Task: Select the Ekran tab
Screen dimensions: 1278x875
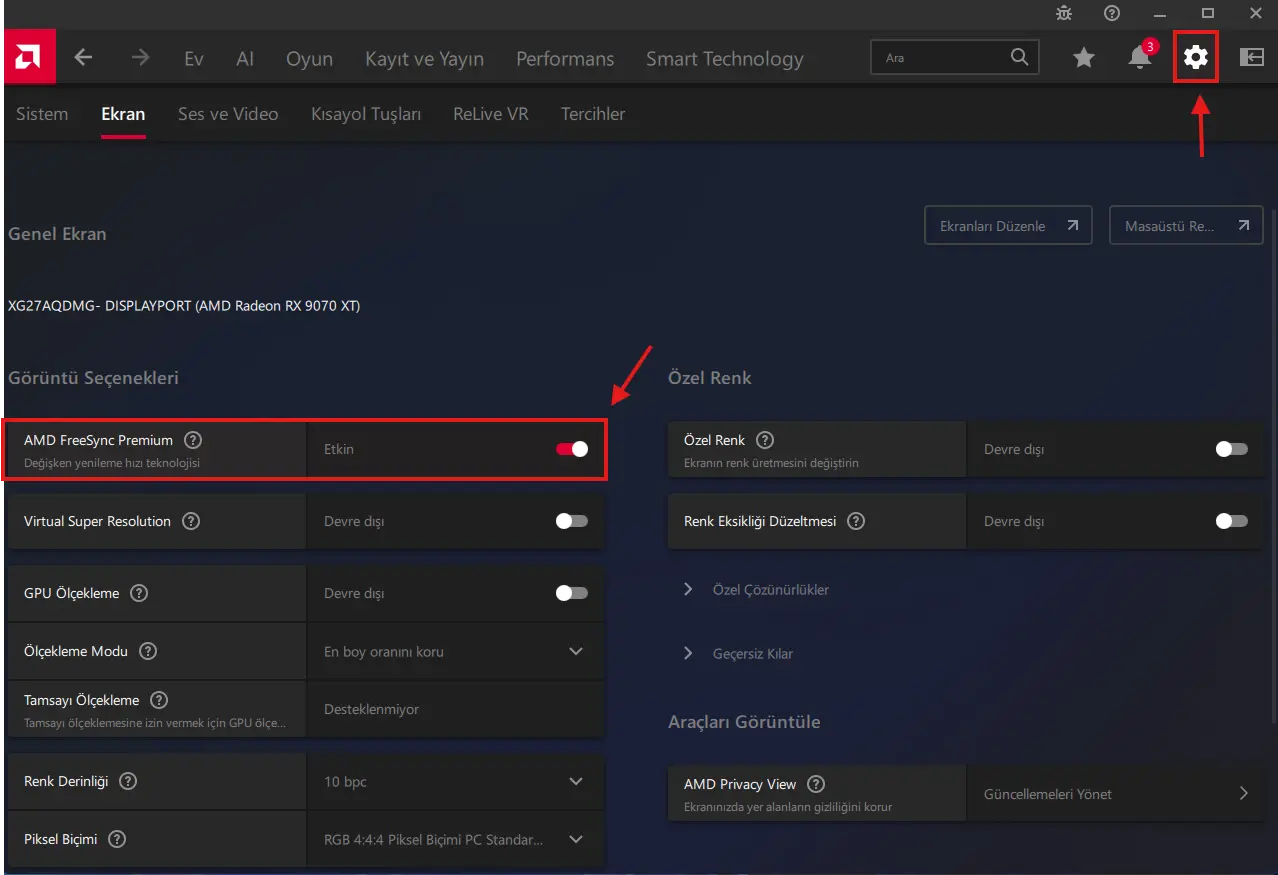Action: 123,114
